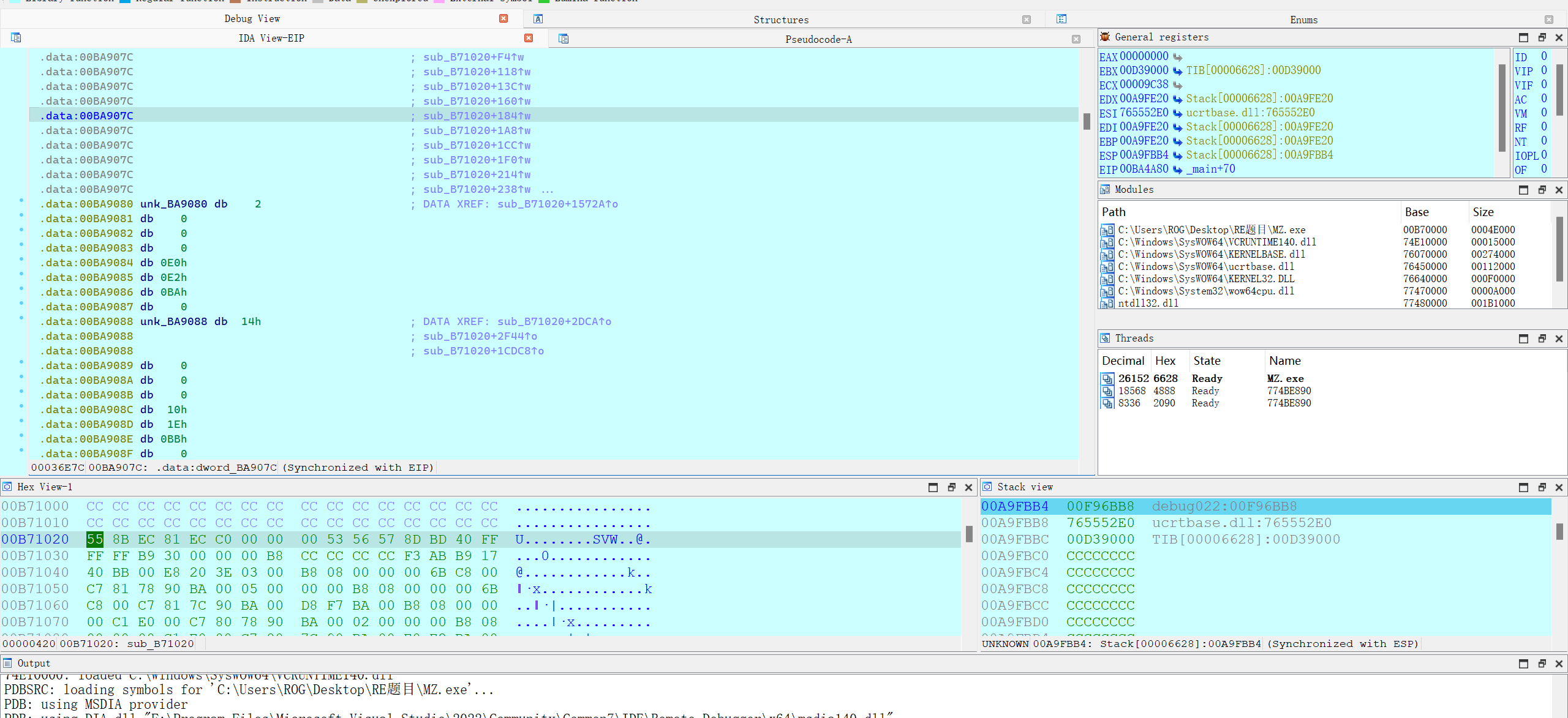Click the IDA View-EIP tab icon

tap(16, 38)
